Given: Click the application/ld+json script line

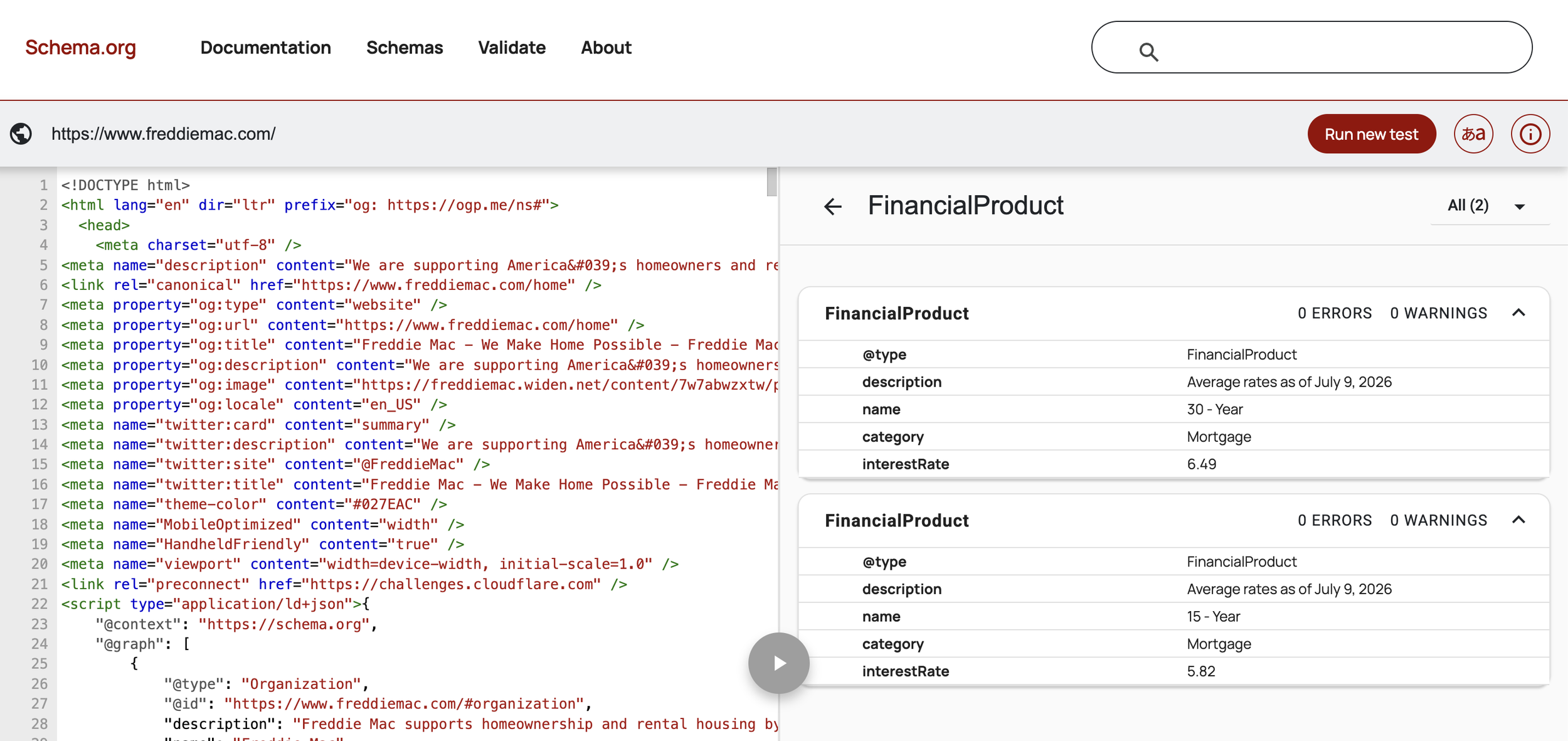Looking at the screenshot, I should pos(215,604).
